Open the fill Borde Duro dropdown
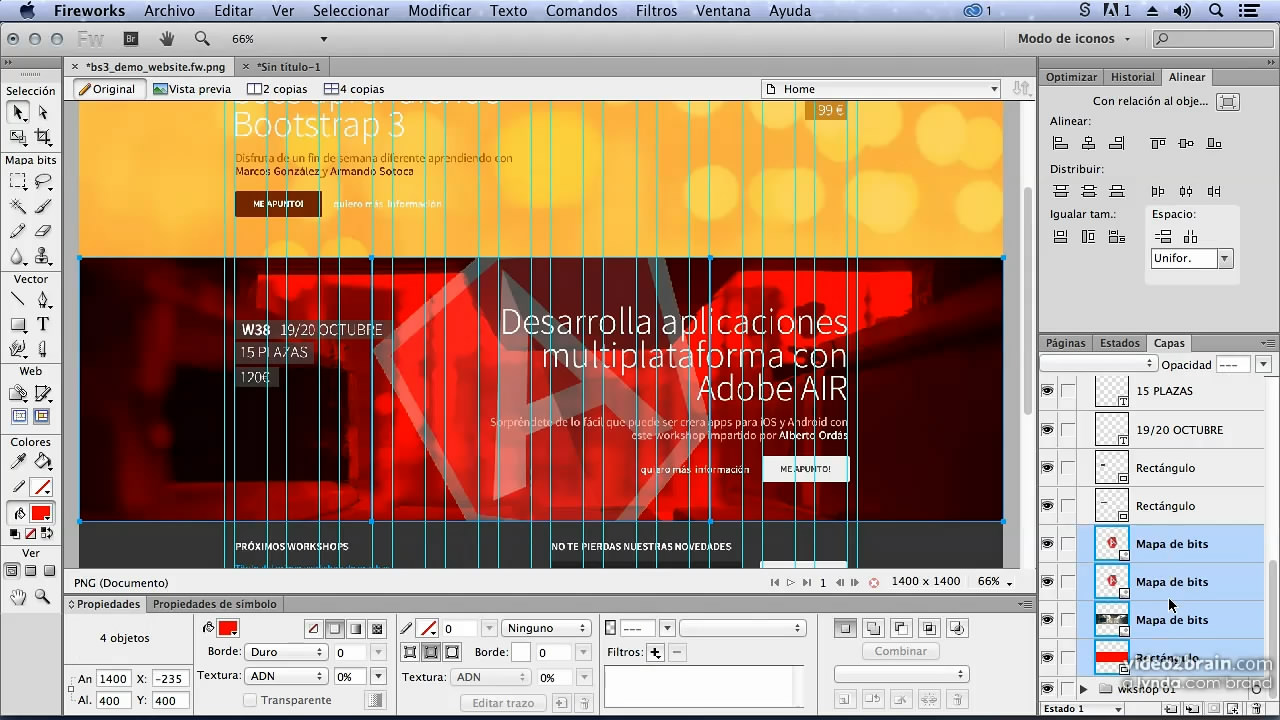The width and height of the screenshot is (1280, 720). coord(288,652)
